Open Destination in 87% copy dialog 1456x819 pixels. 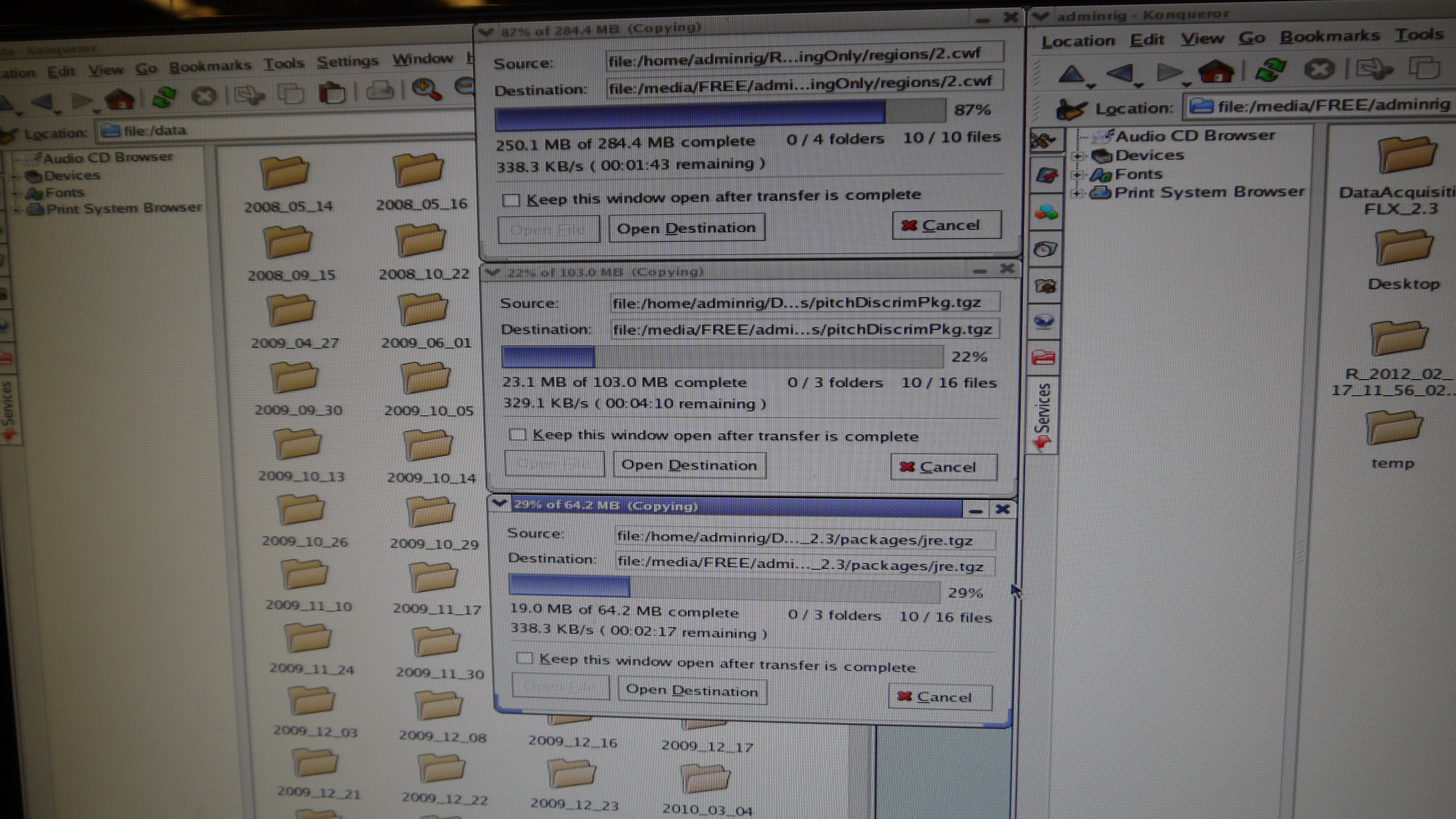click(x=686, y=228)
